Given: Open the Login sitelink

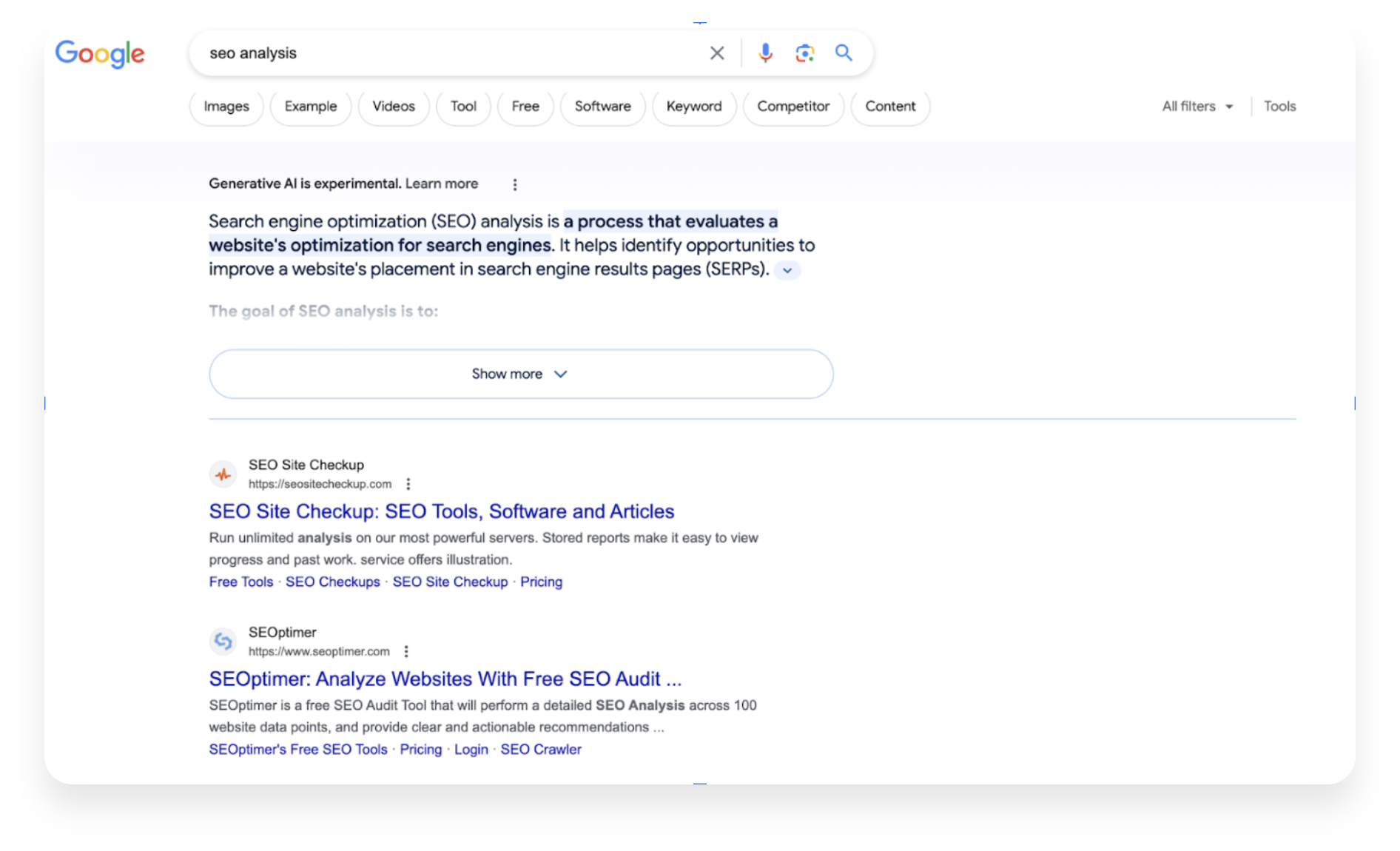Looking at the screenshot, I should point(471,749).
